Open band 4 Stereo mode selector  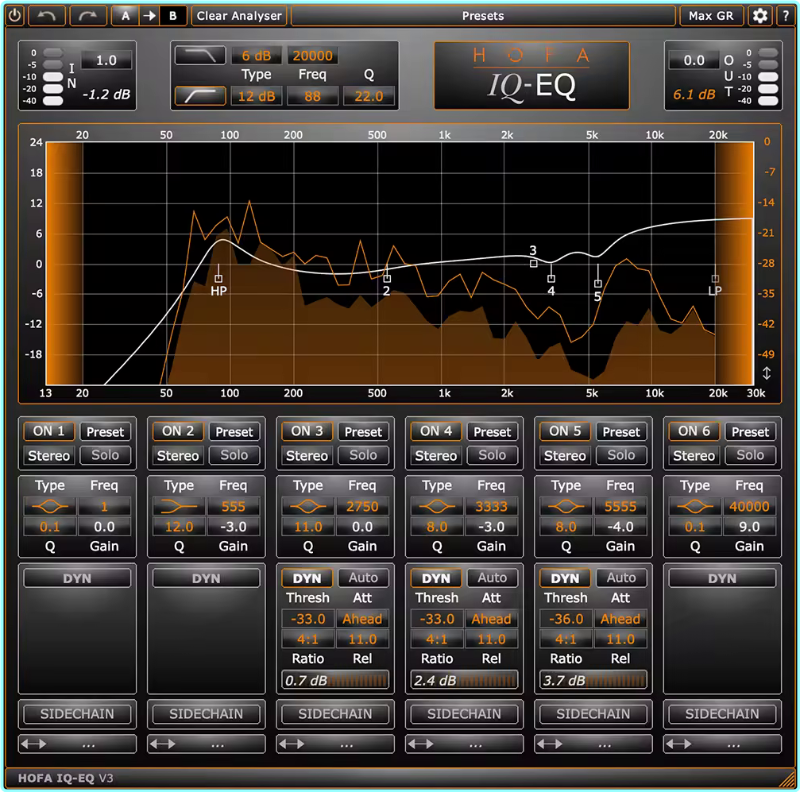coord(436,455)
